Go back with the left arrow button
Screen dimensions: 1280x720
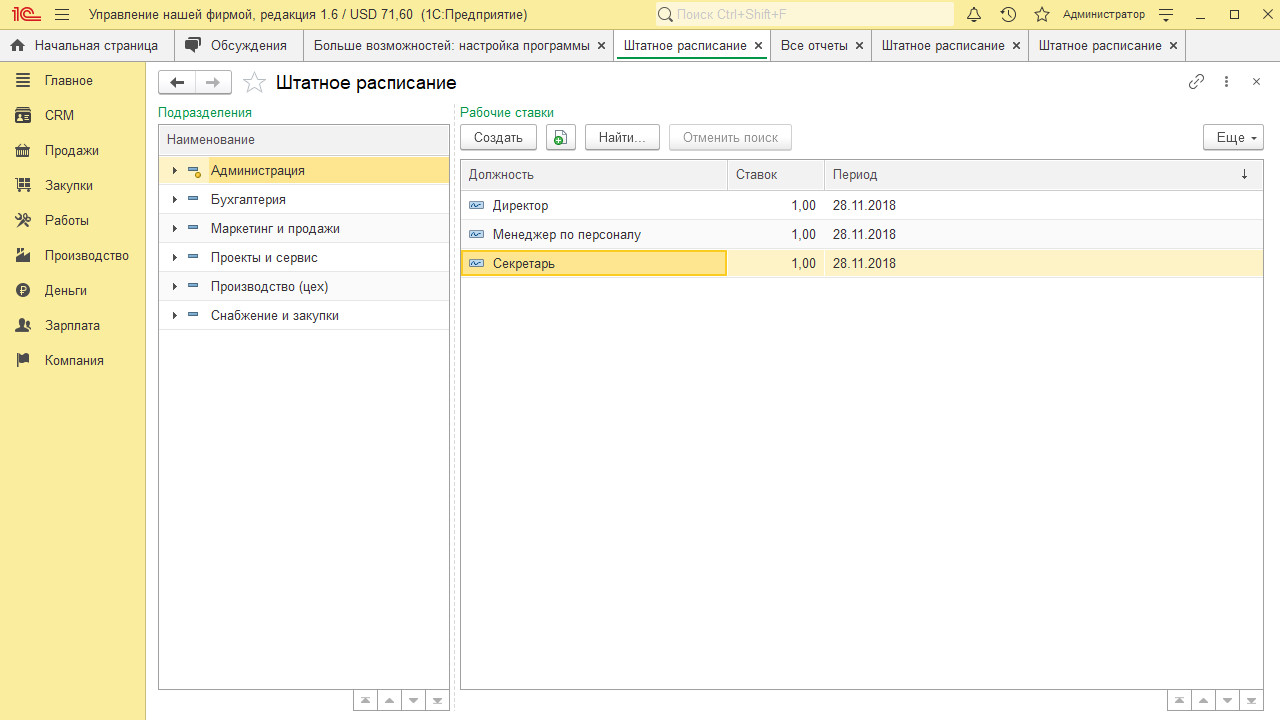click(x=177, y=83)
